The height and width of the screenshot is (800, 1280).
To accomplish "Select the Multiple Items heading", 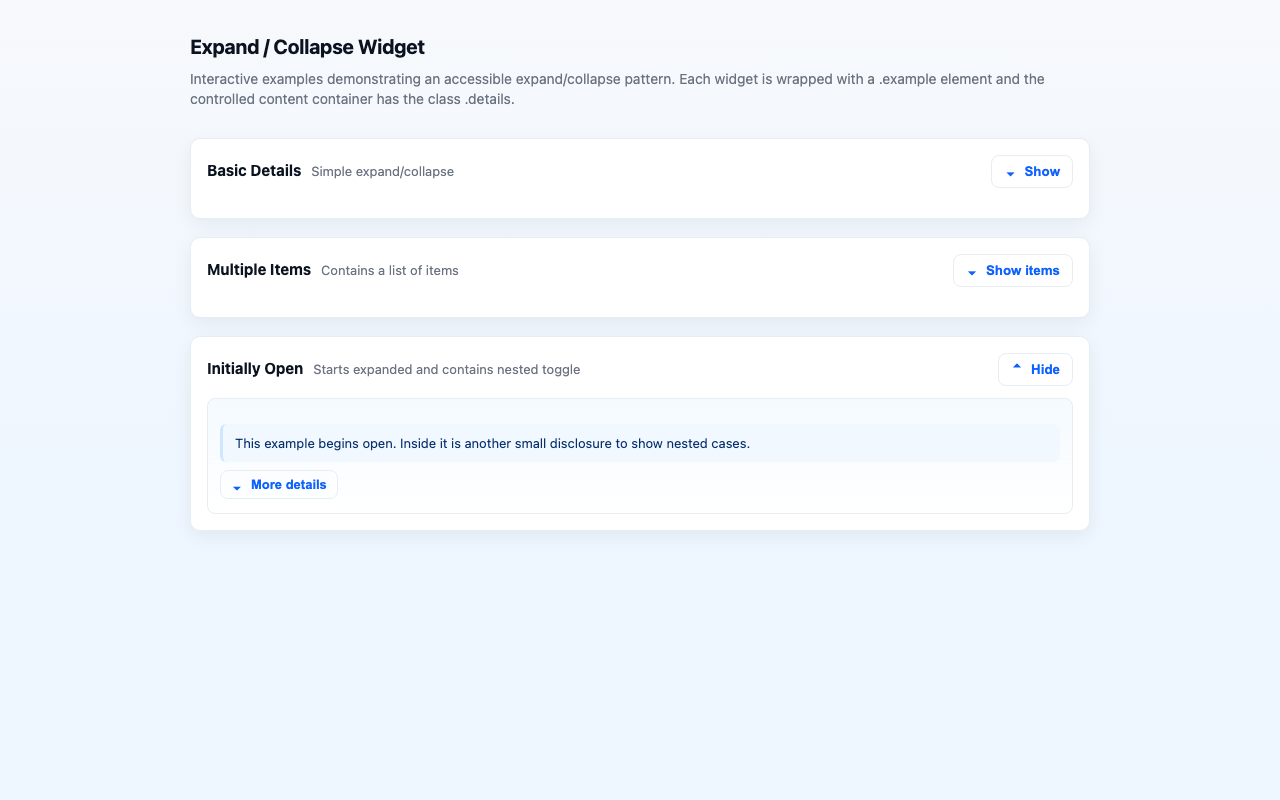I will point(259,270).
